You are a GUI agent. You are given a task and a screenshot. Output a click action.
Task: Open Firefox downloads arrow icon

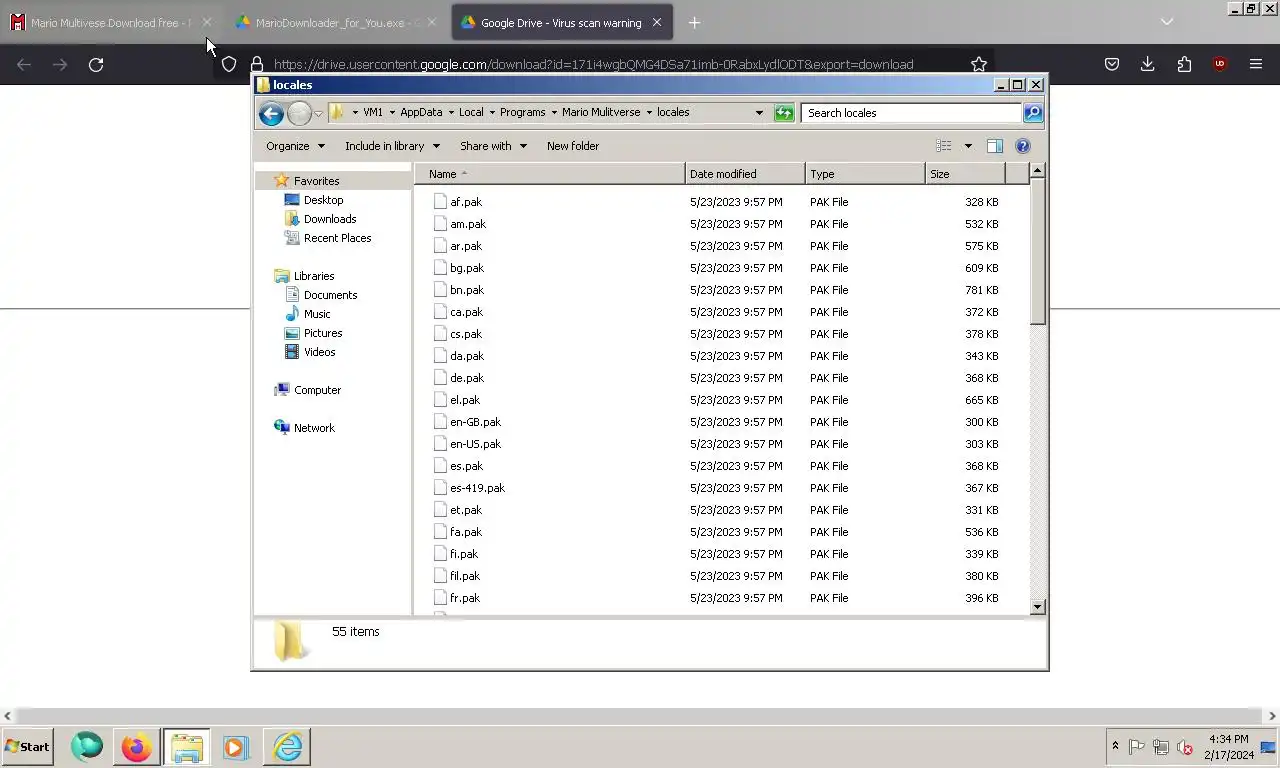pos(1147,64)
